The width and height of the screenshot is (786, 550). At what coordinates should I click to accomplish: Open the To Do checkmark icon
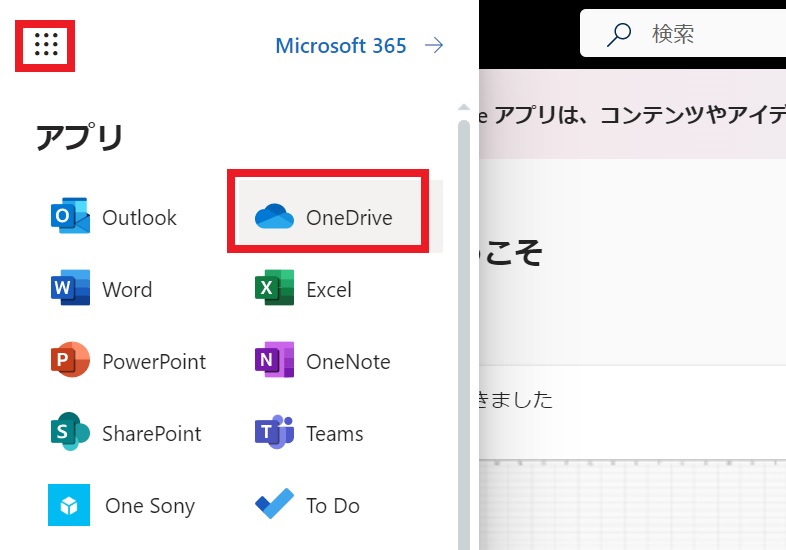click(x=274, y=503)
